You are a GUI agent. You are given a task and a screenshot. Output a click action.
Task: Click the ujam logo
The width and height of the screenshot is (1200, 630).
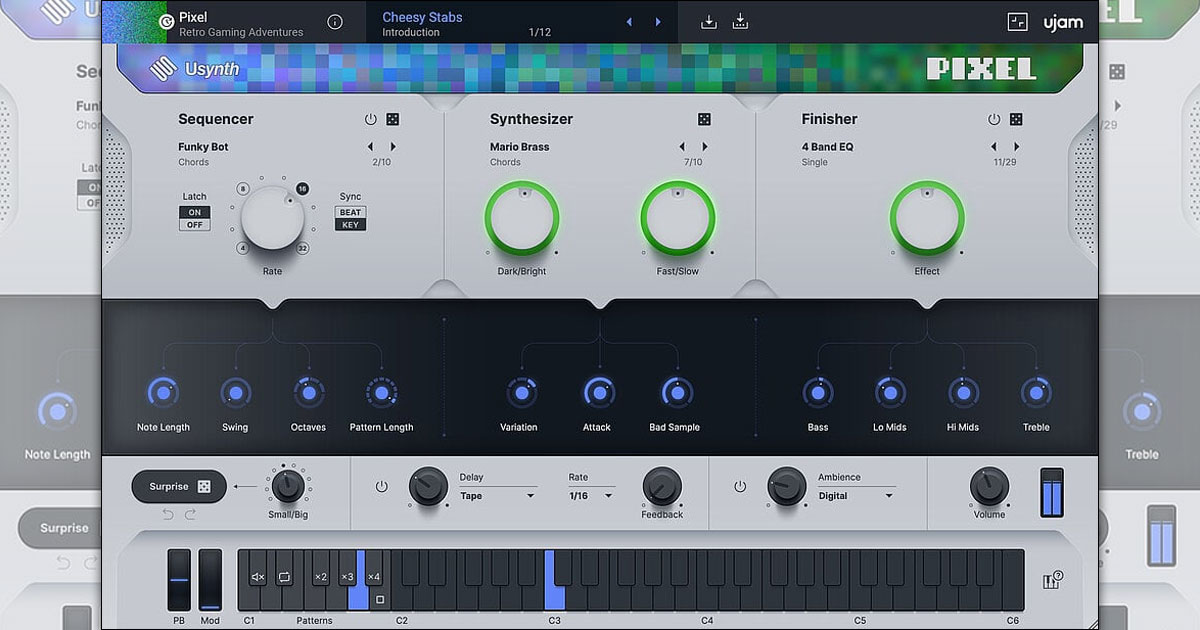[x=1063, y=22]
